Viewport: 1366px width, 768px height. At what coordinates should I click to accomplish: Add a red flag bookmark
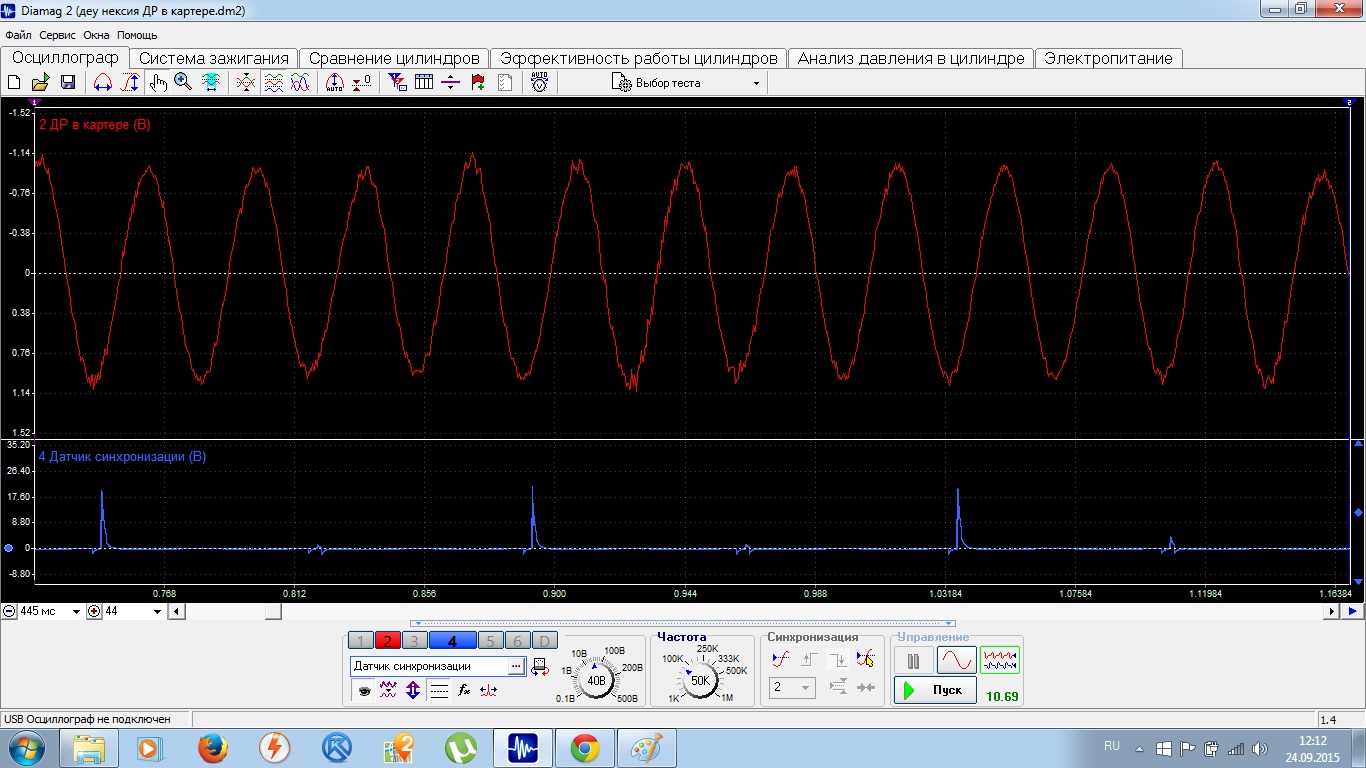pyautogui.click(x=478, y=83)
